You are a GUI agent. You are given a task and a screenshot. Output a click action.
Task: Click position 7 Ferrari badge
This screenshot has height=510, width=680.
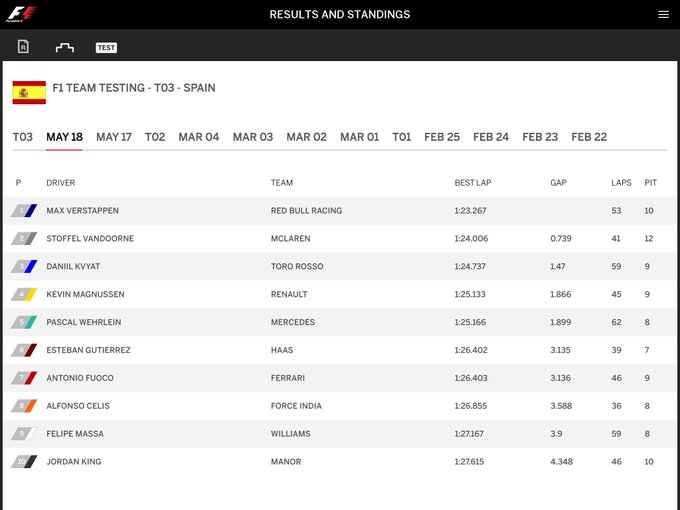(x=24, y=378)
